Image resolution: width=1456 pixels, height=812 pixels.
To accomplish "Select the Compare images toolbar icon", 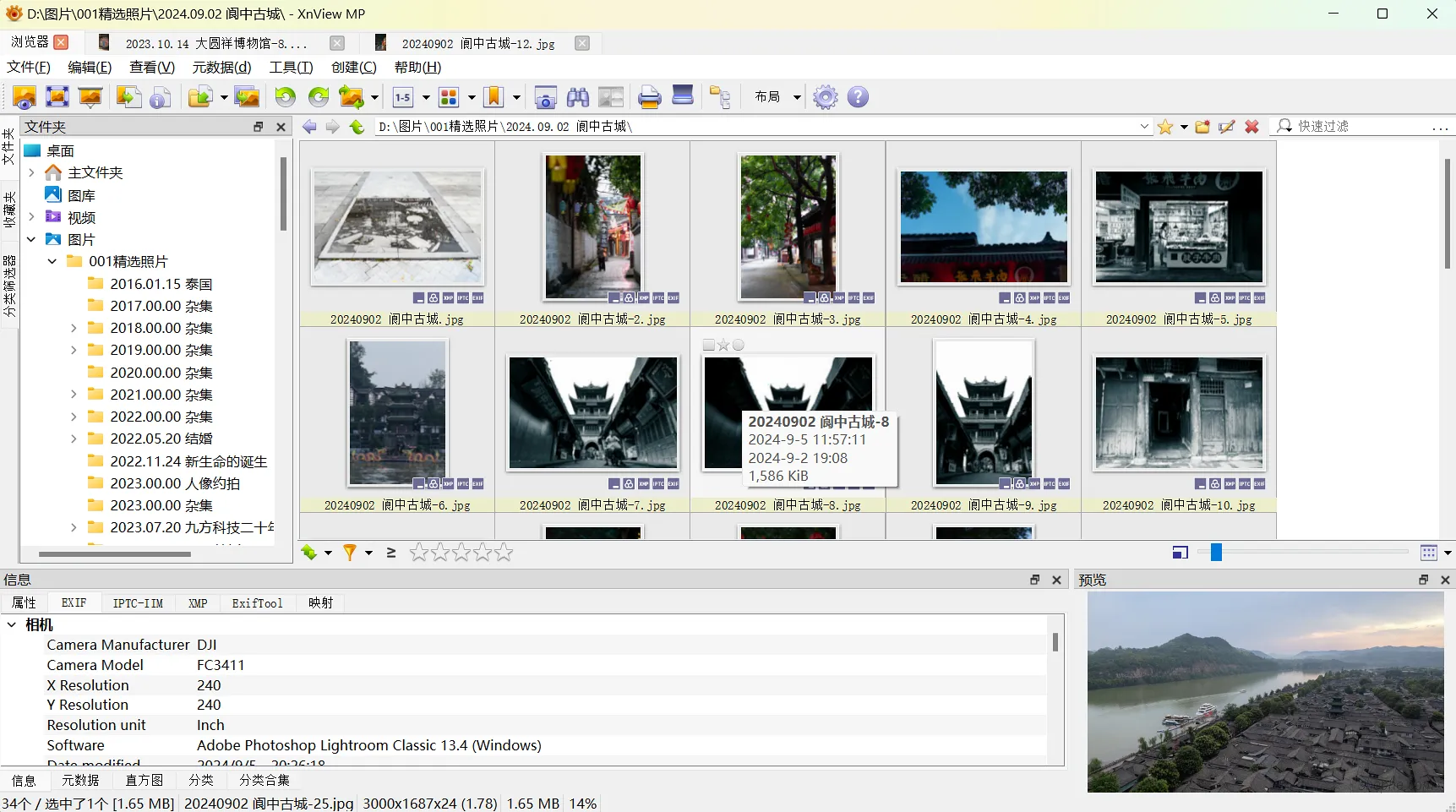I will click(x=611, y=97).
